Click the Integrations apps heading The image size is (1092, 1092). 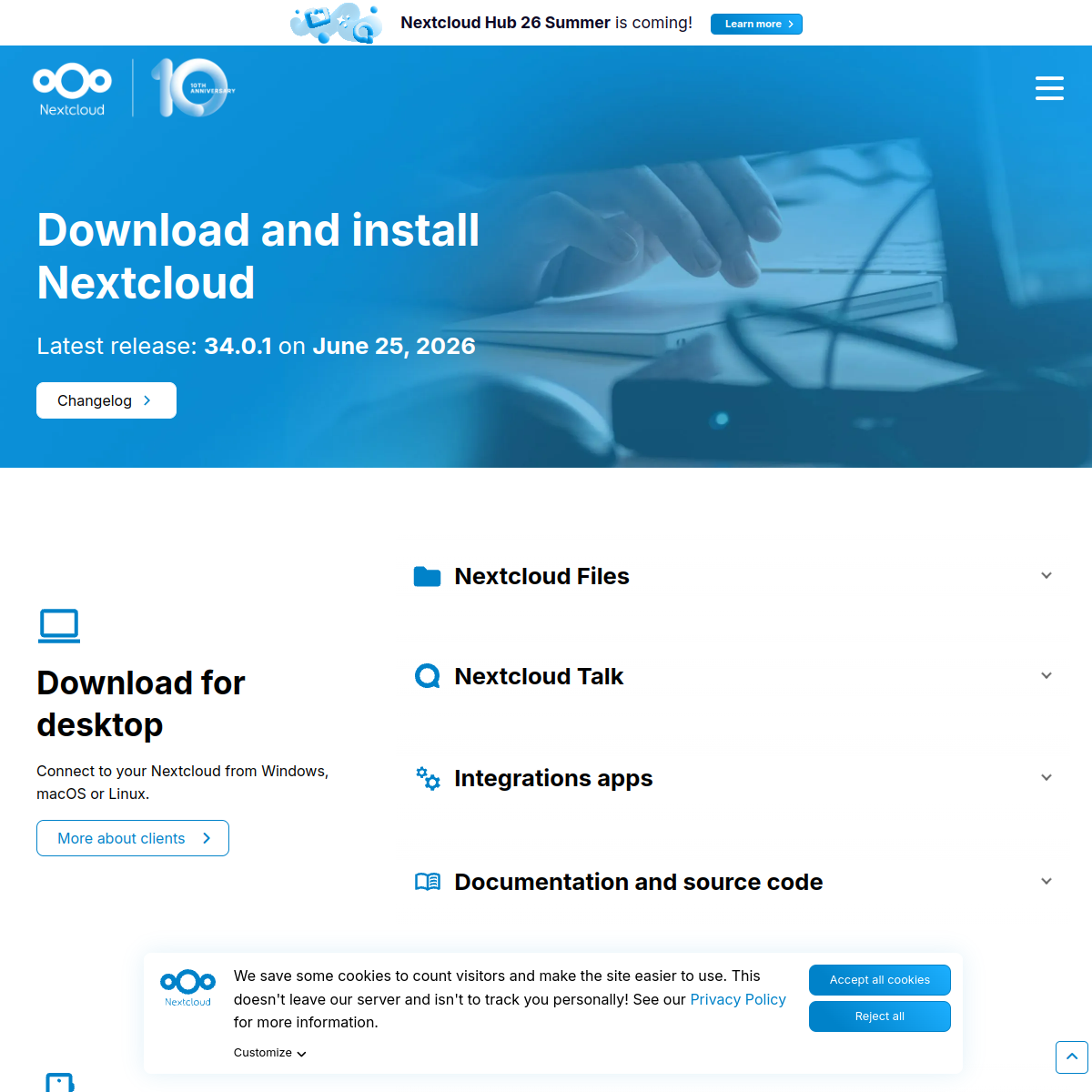553,778
